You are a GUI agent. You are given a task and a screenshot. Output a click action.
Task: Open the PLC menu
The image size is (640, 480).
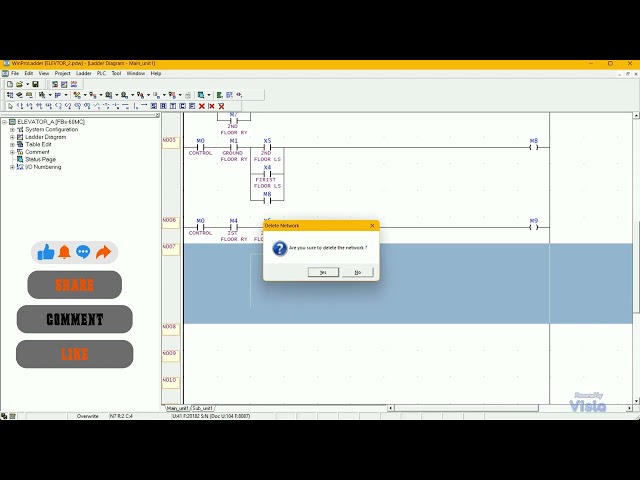(x=101, y=73)
